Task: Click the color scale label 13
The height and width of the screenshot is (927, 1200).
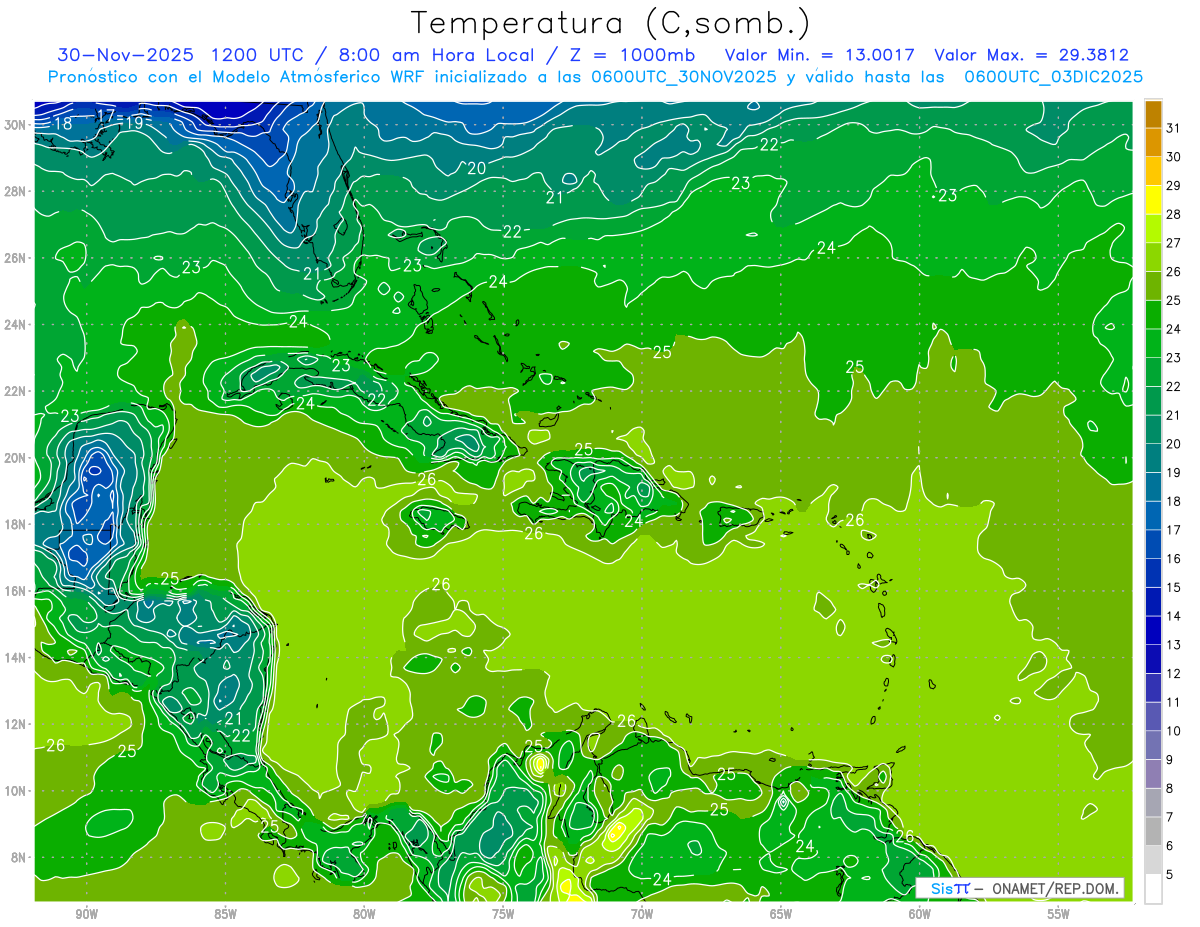Action: (x=1174, y=645)
